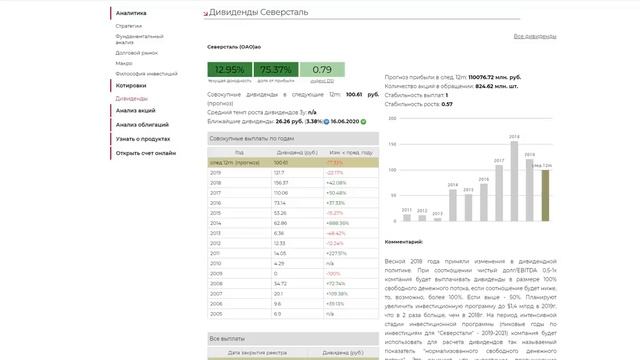Screen dimensions: 640x360
Task: Click the Северсталь (ОАО)ао stock name
Action: pyautogui.click(x=234, y=47)
